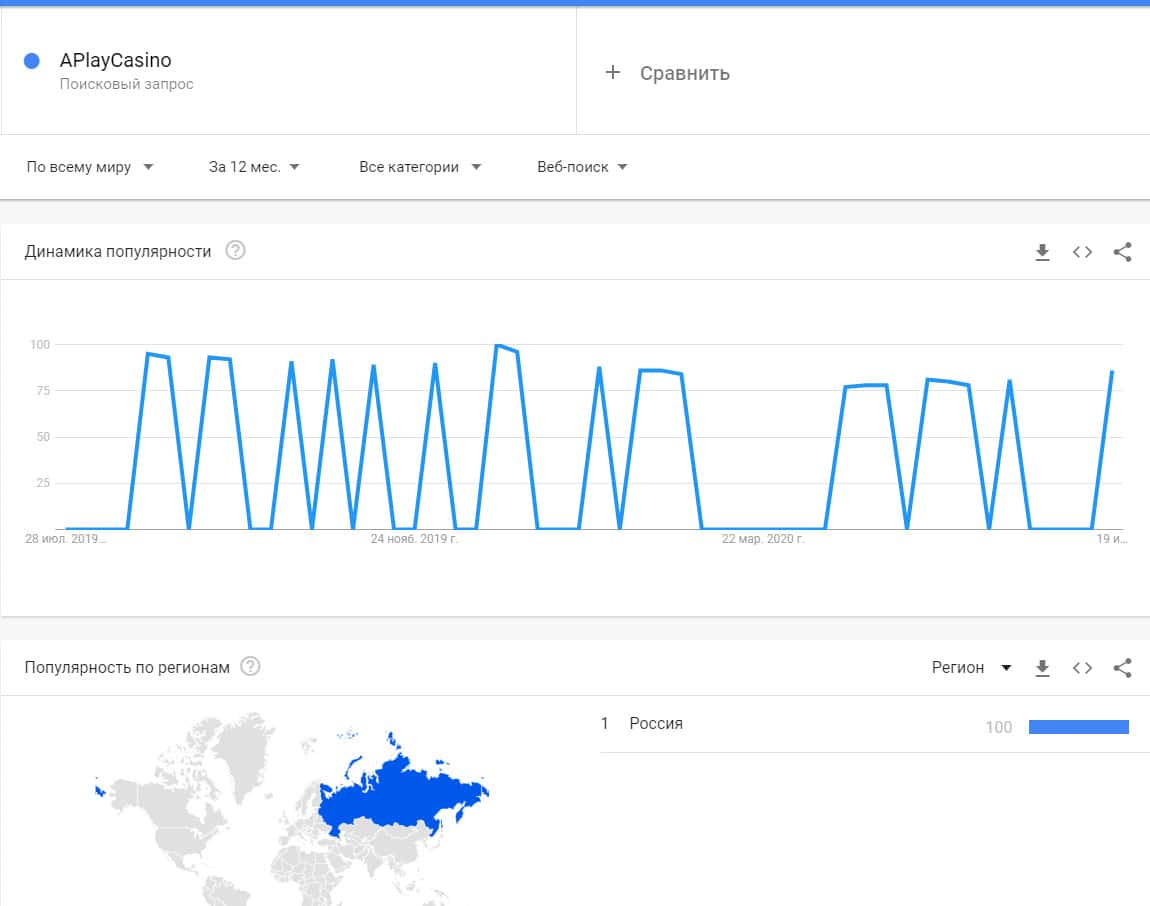This screenshot has height=906, width=1150.
Task: Open the По всему миру location dropdown
Action: [x=90, y=167]
